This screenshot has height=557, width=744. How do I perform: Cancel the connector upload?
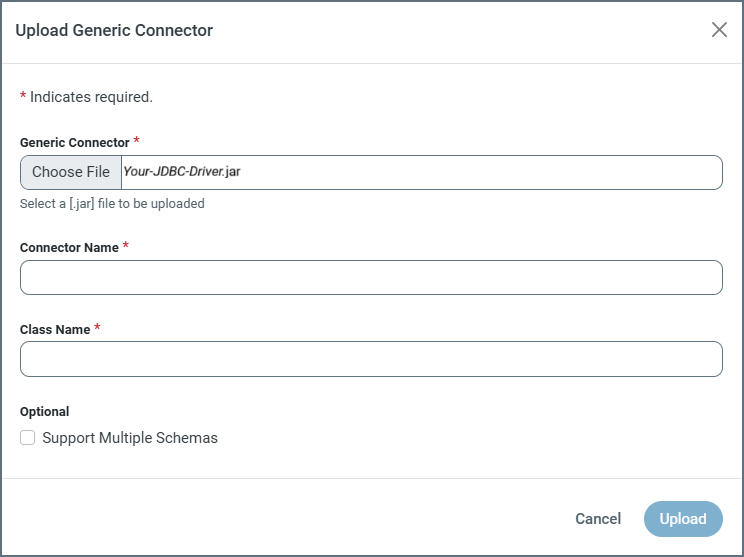point(598,519)
